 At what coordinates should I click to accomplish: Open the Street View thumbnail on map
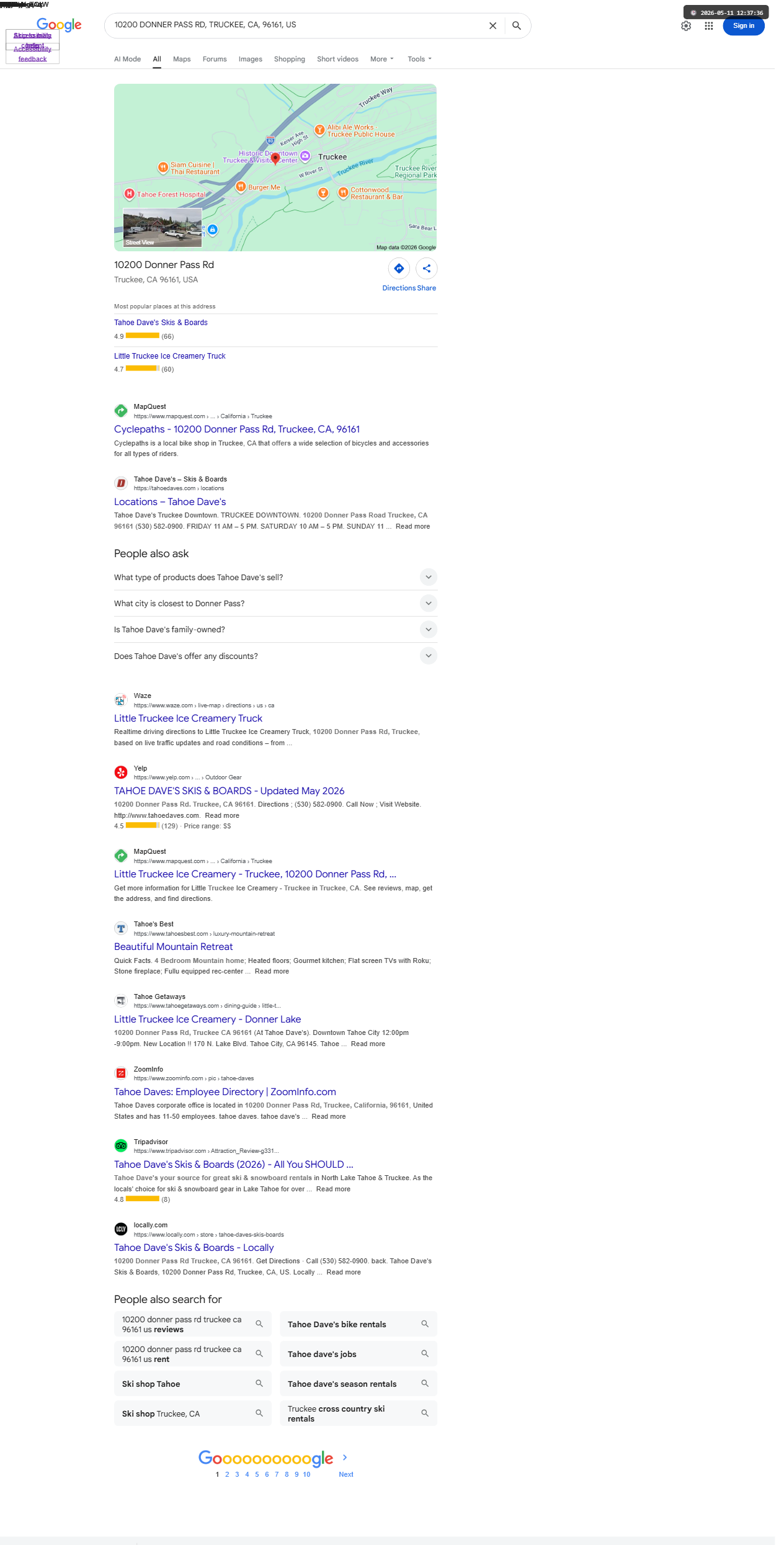pos(163,228)
